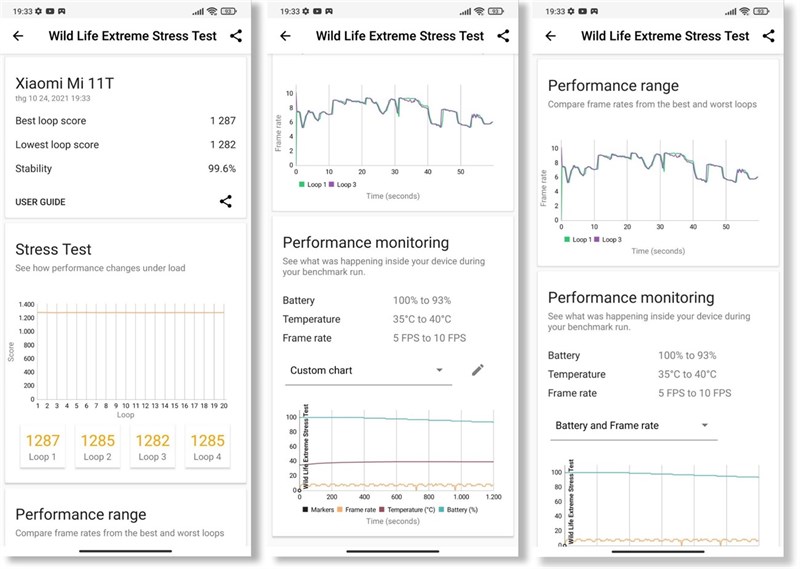This screenshot has height=569, width=800.
Task: Tap Markers legend entry in custom chart
Action: click(x=318, y=510)
